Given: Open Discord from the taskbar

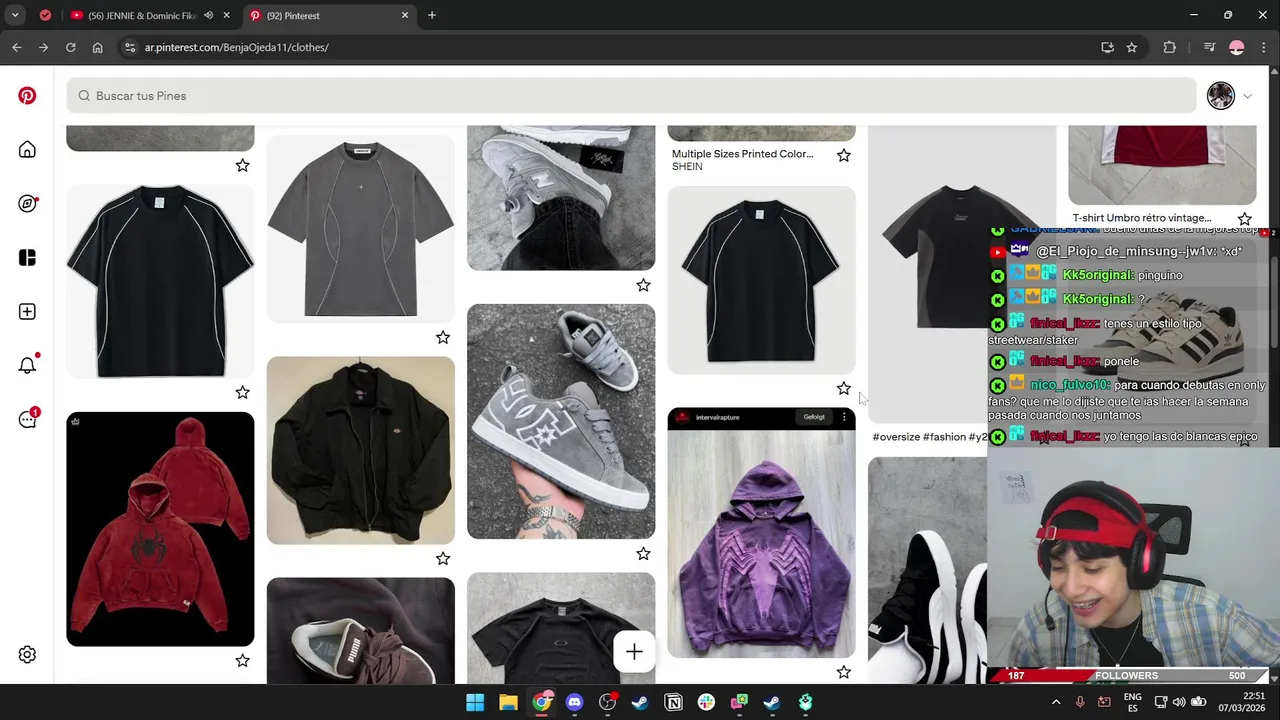Looking at the screenshot, I should pos(574,702).
